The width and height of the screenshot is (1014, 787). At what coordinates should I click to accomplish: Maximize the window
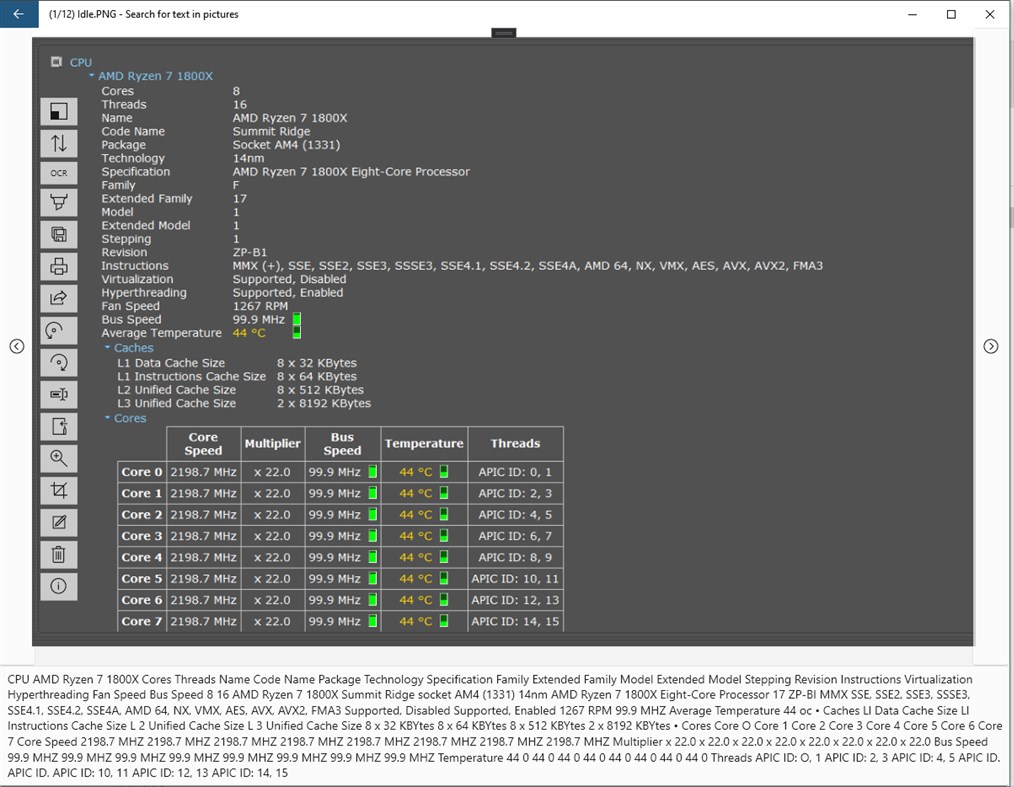(x=951, y=14)
